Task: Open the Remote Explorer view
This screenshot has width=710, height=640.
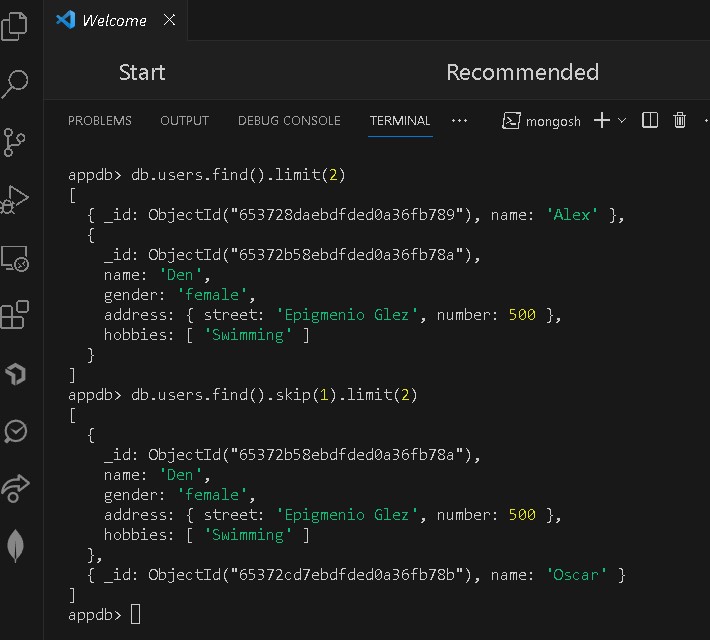Action: coord(15,258)
